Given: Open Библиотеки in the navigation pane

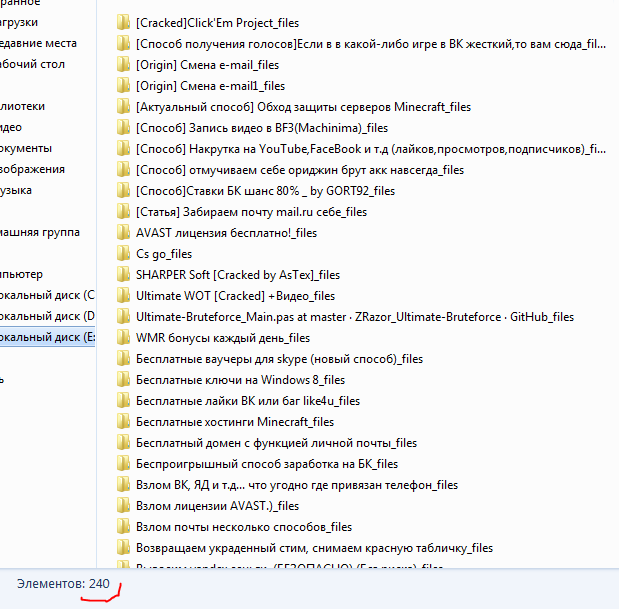Looking at the screenshot, I should point(23,106).
